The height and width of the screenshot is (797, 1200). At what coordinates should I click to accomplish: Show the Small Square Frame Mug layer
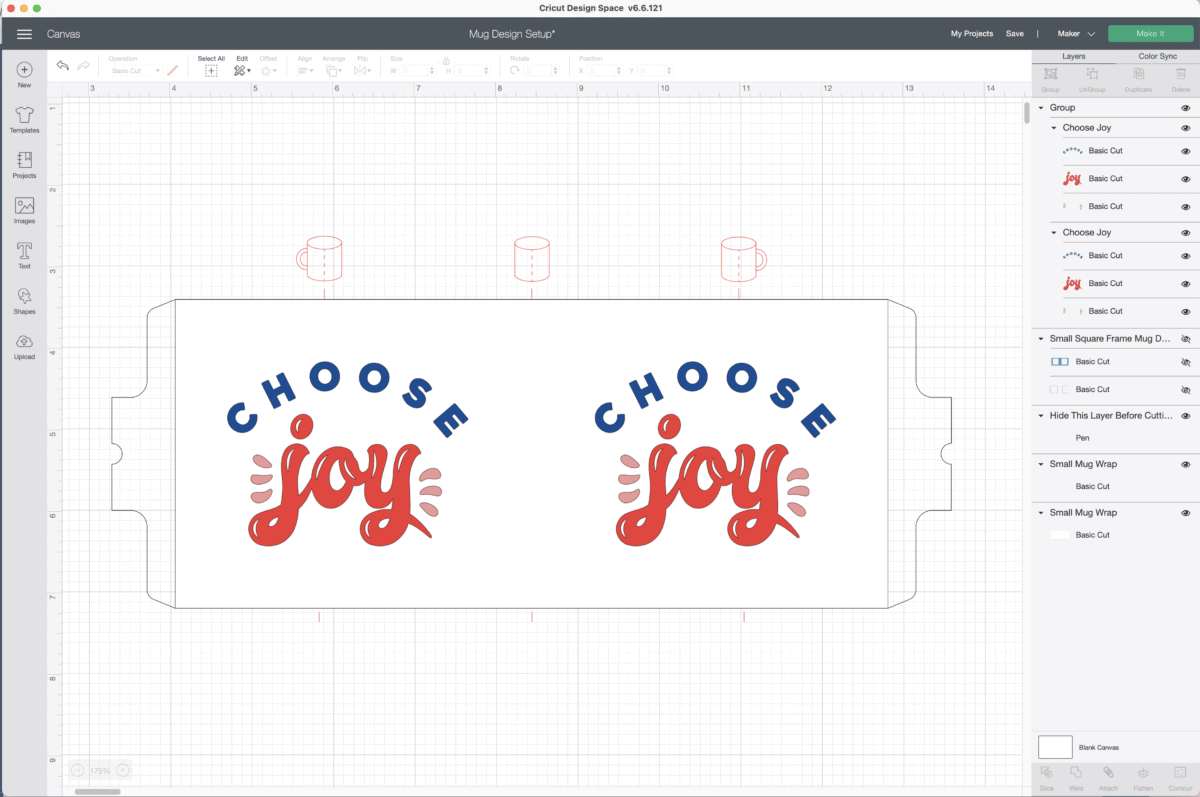1185,339
